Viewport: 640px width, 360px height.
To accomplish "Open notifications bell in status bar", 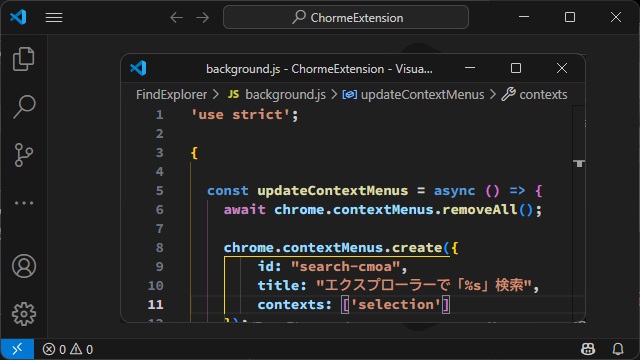I will 618,349.
